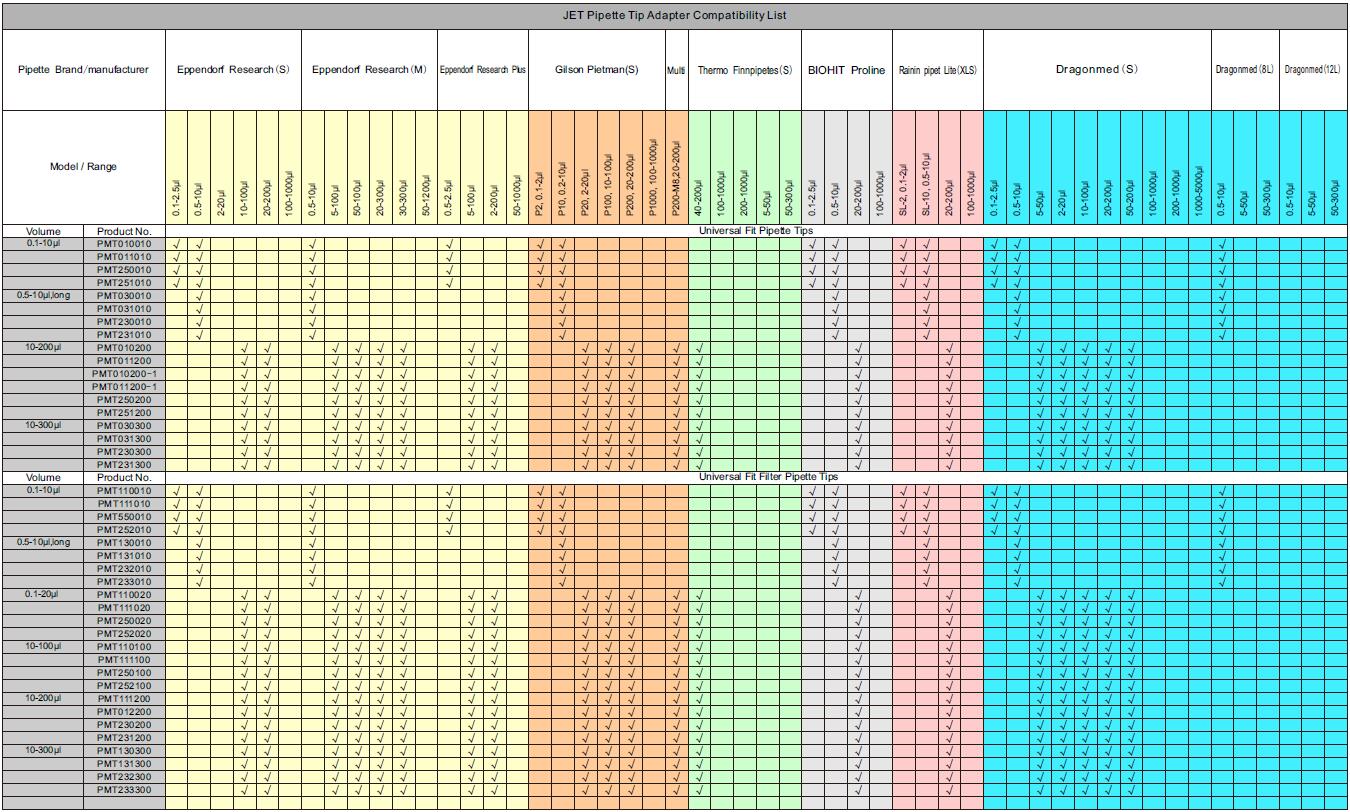
Task: Select product number PMT010200-1
Action: 124,374
